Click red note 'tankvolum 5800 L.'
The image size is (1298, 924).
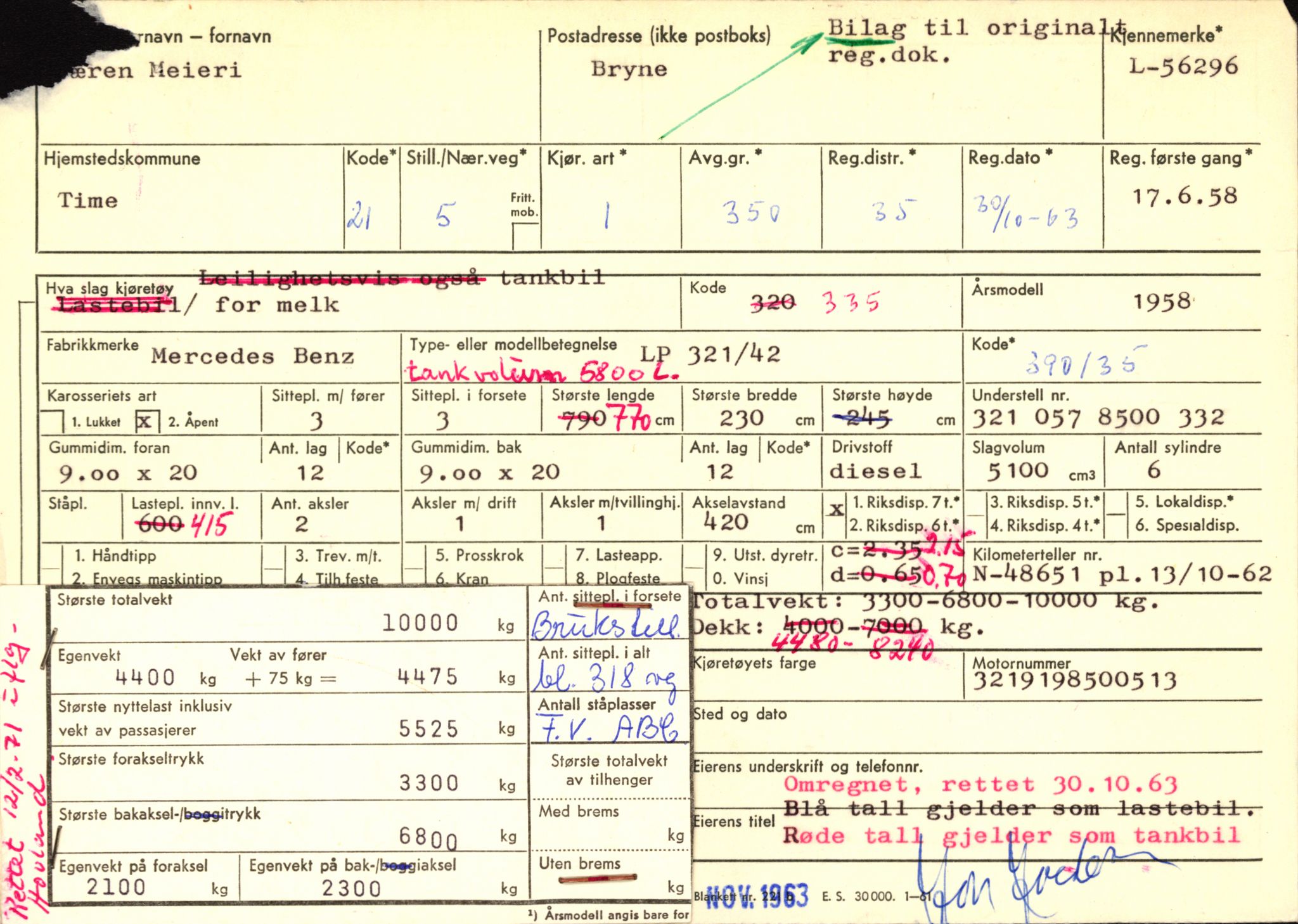click(543, 373)
